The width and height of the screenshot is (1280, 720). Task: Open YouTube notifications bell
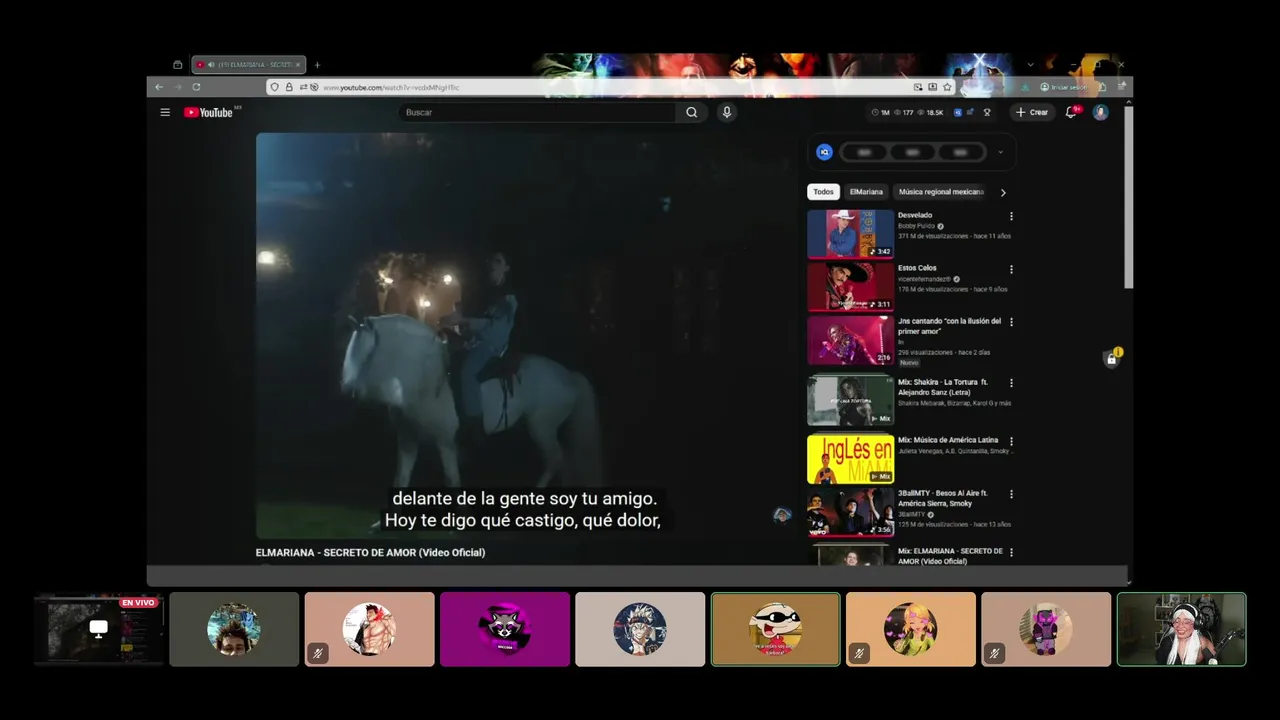[x=1071, y=112]
